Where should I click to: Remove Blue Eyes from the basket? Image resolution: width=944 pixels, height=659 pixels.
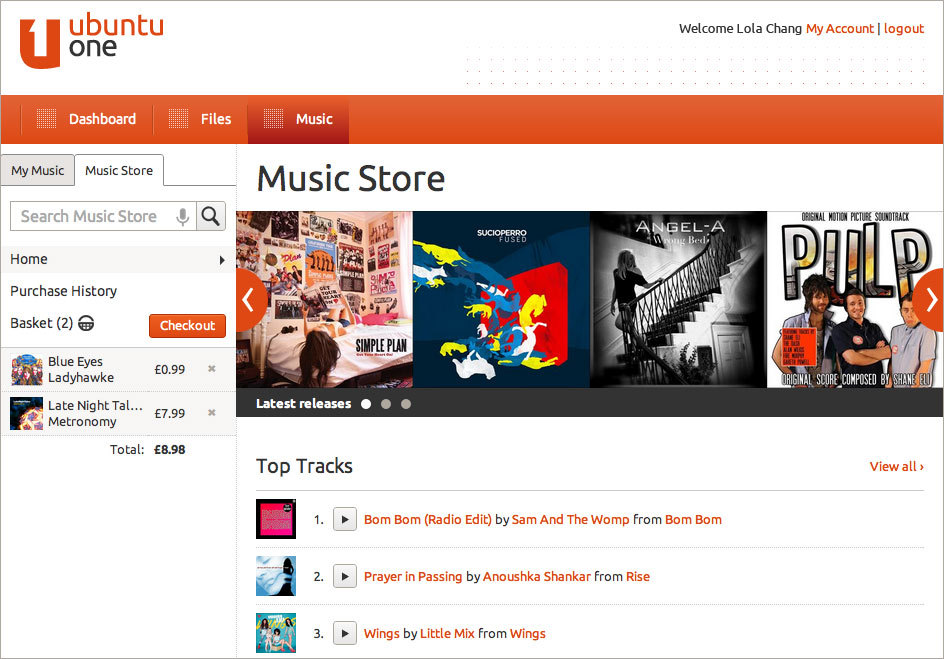pyautogui.click(x=212, y=368)
